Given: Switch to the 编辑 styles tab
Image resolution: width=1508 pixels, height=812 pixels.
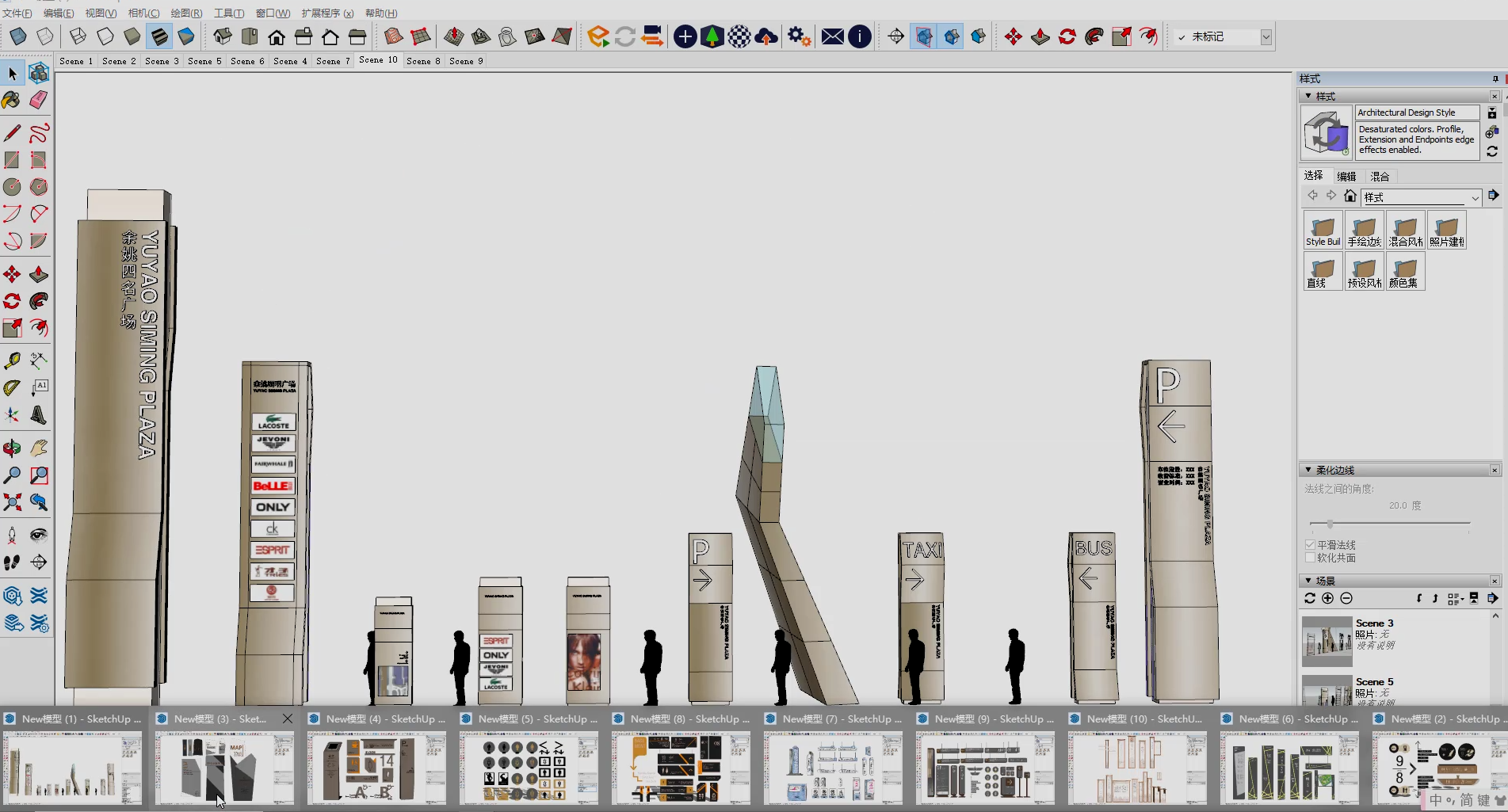Looking at the screenshot, I should coord(1346,176).
